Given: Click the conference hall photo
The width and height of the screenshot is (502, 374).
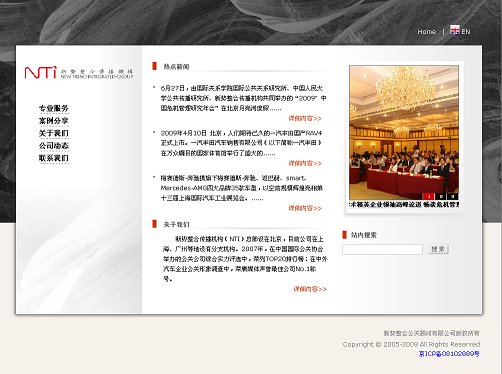Looking at the screenshot, I should [404, 133].
